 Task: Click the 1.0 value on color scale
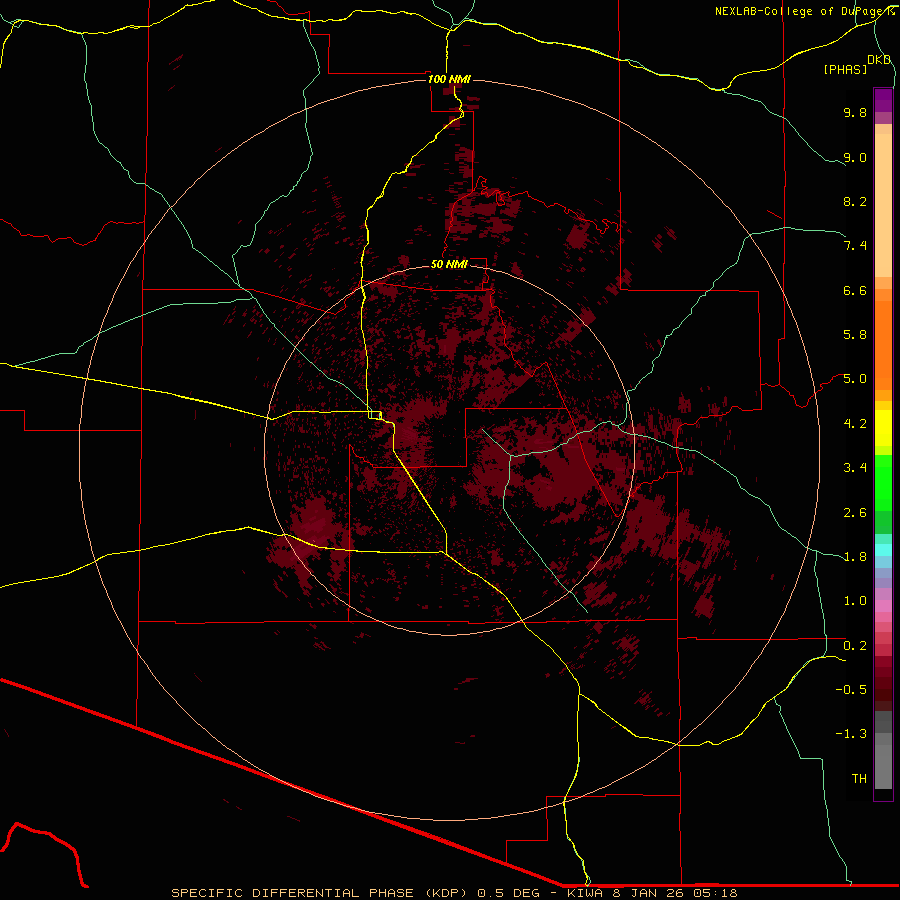(x=855, y=600)
